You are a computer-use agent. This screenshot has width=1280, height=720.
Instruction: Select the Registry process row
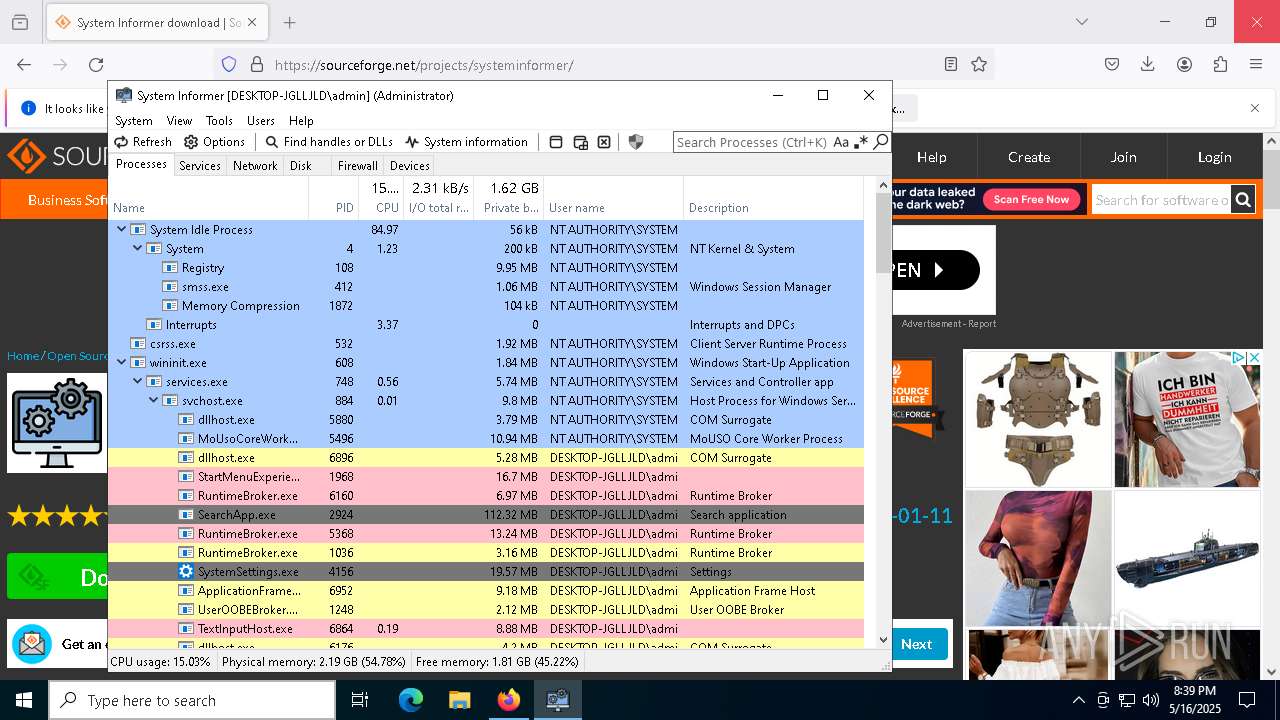coord(486,268)
